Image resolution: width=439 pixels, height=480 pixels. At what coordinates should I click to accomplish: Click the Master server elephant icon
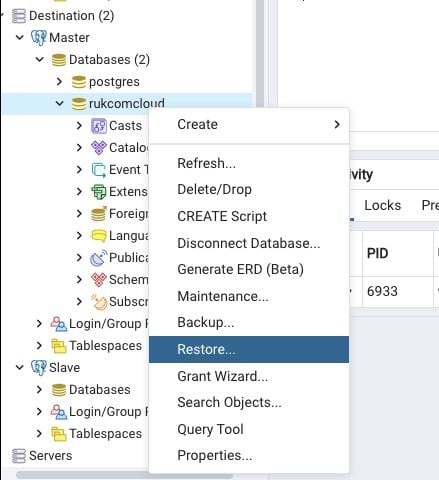(x=39, y=38)
